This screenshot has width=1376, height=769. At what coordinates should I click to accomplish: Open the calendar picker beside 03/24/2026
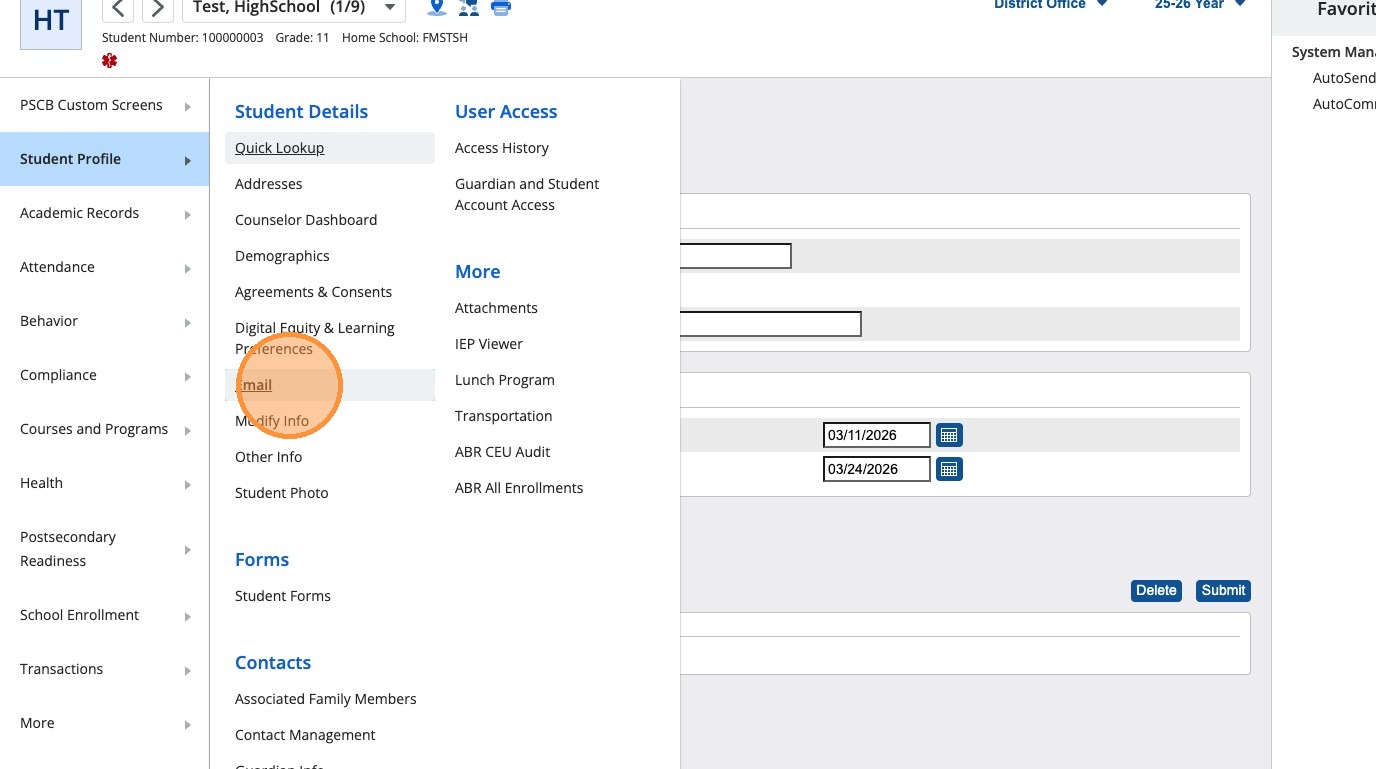click(x=949, y=469)
